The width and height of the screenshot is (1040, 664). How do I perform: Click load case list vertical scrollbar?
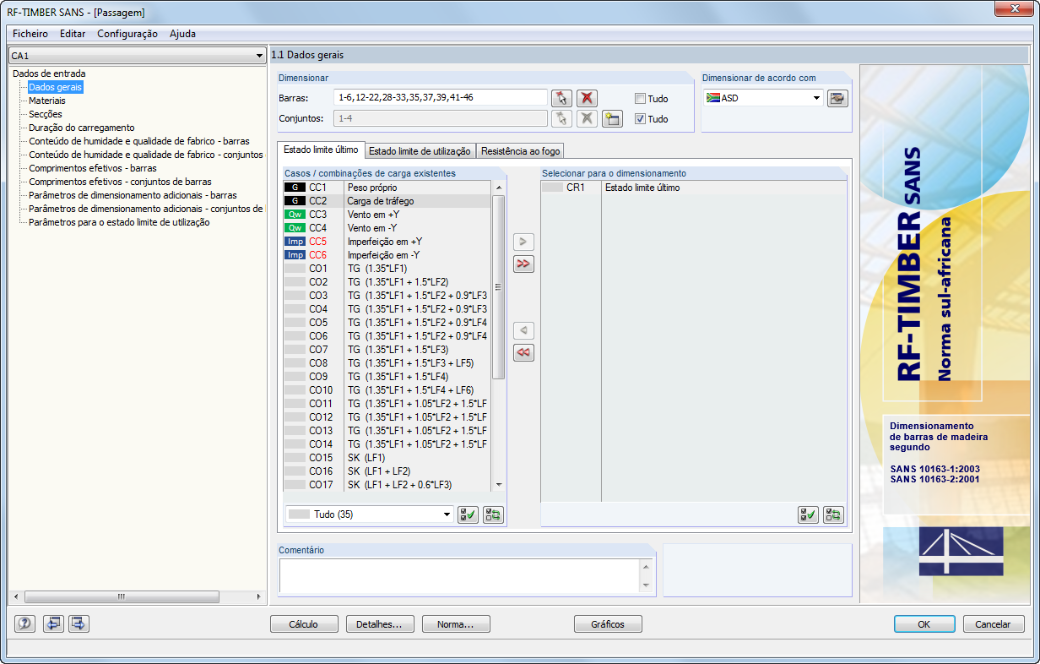point(499,287)
